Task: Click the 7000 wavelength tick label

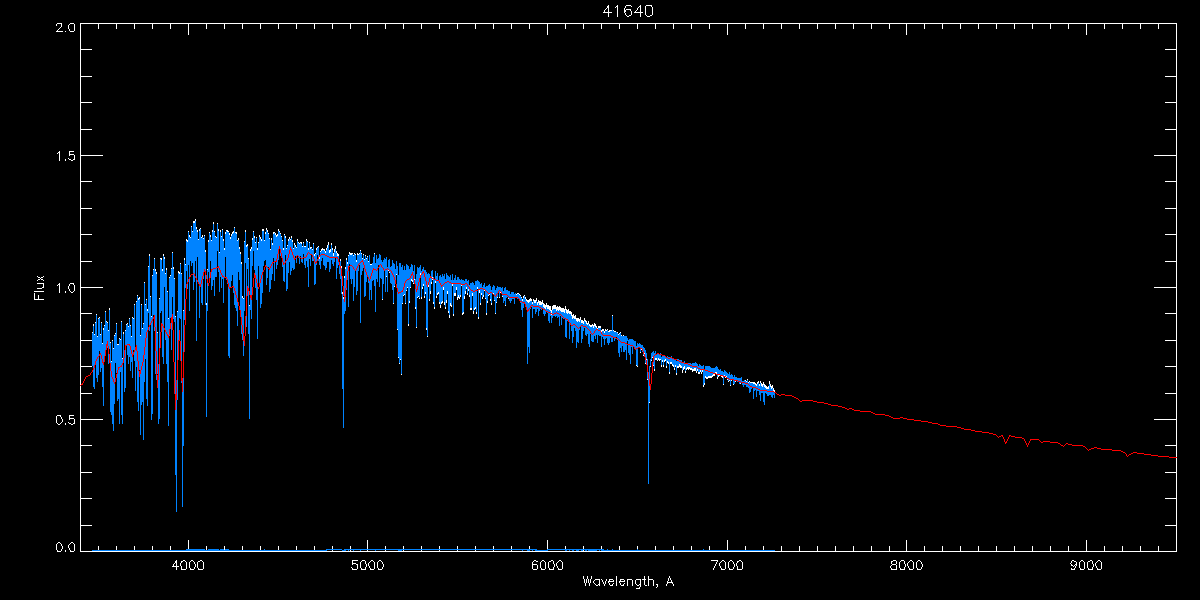Action: (x=727, y=564)
